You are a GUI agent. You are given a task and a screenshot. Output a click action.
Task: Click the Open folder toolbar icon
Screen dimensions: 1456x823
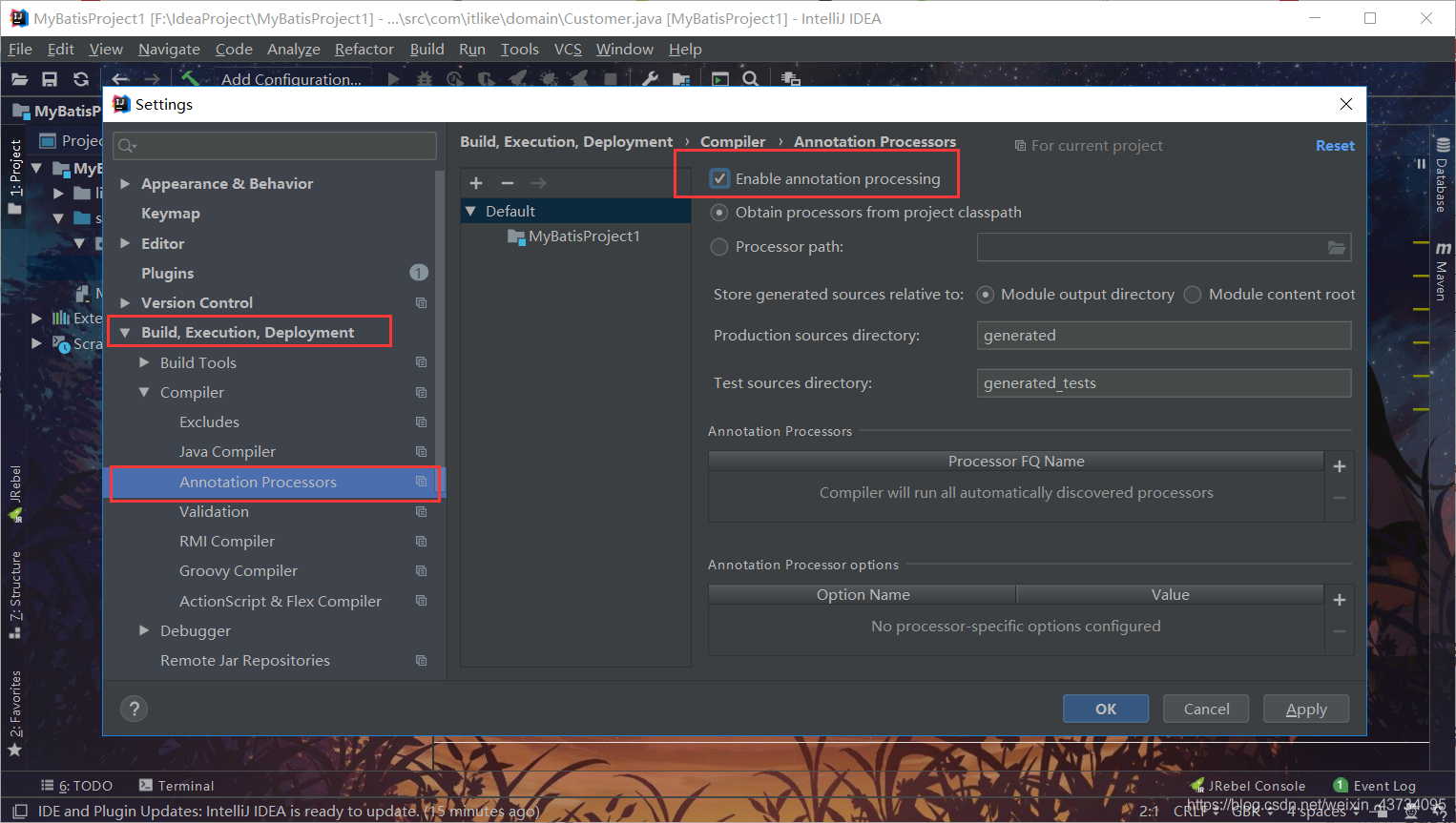click(19, 79)
